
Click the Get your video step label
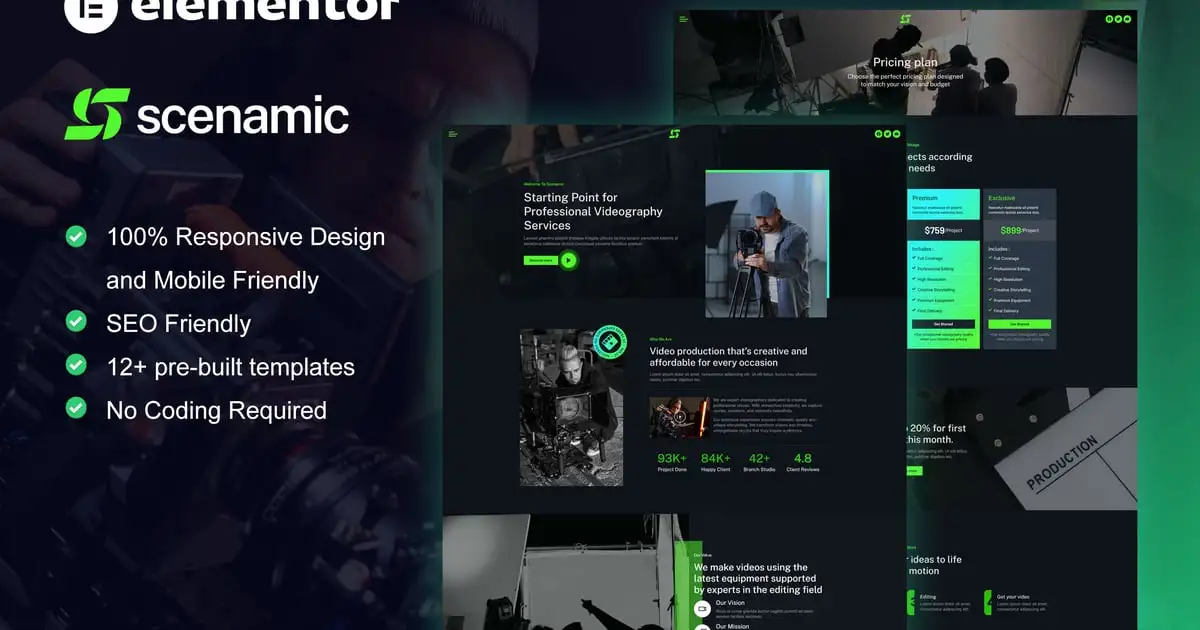(x=1013, y=597)
